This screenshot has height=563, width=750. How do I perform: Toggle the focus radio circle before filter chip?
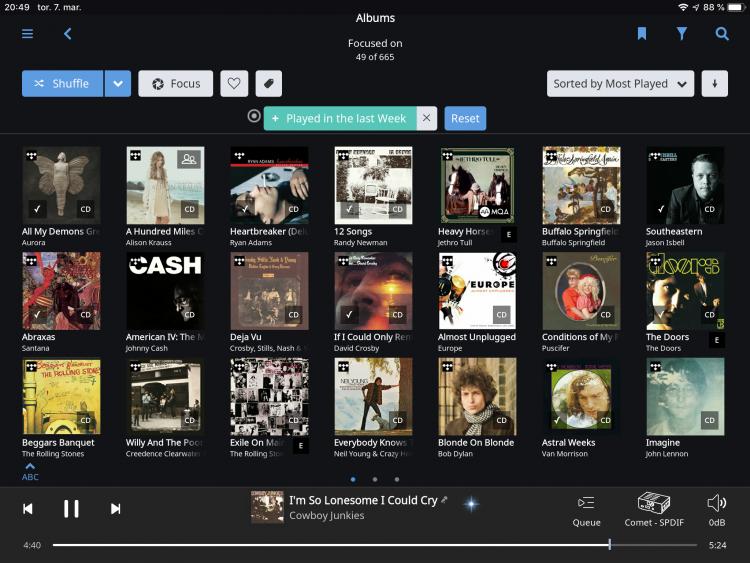[254, 116]
